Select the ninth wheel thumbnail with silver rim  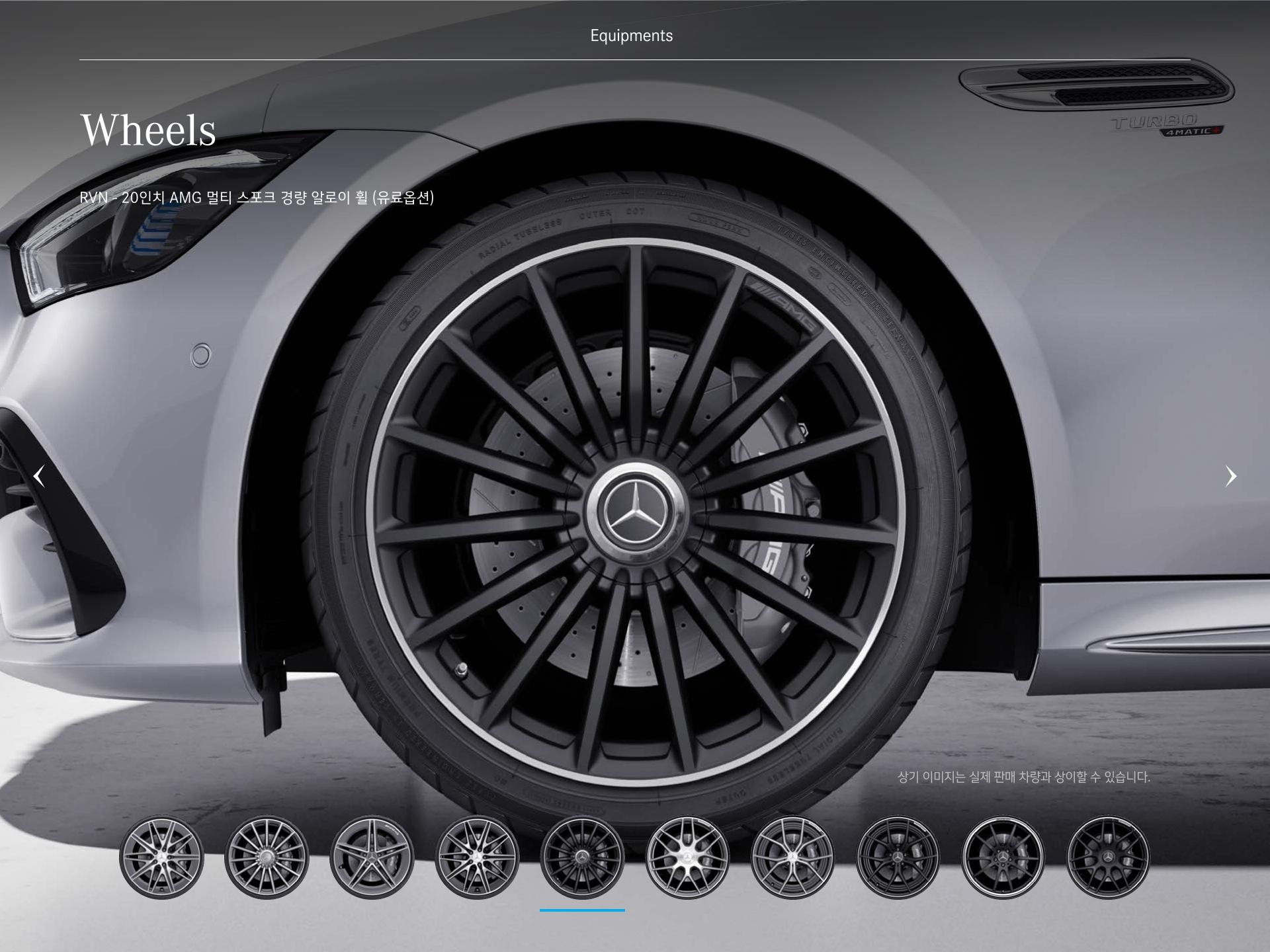pyautogui.click(x=1003, y=857)
